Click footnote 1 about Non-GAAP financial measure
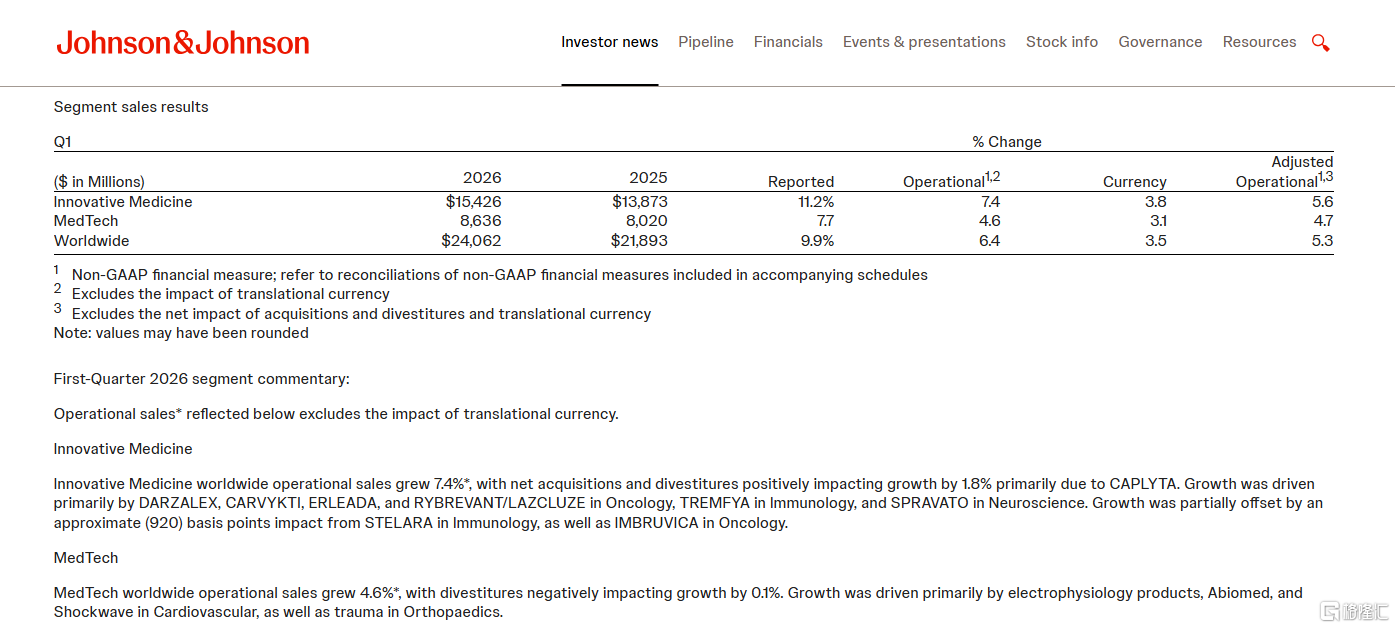Screen dimensions: 1395x628 (491, 274)
